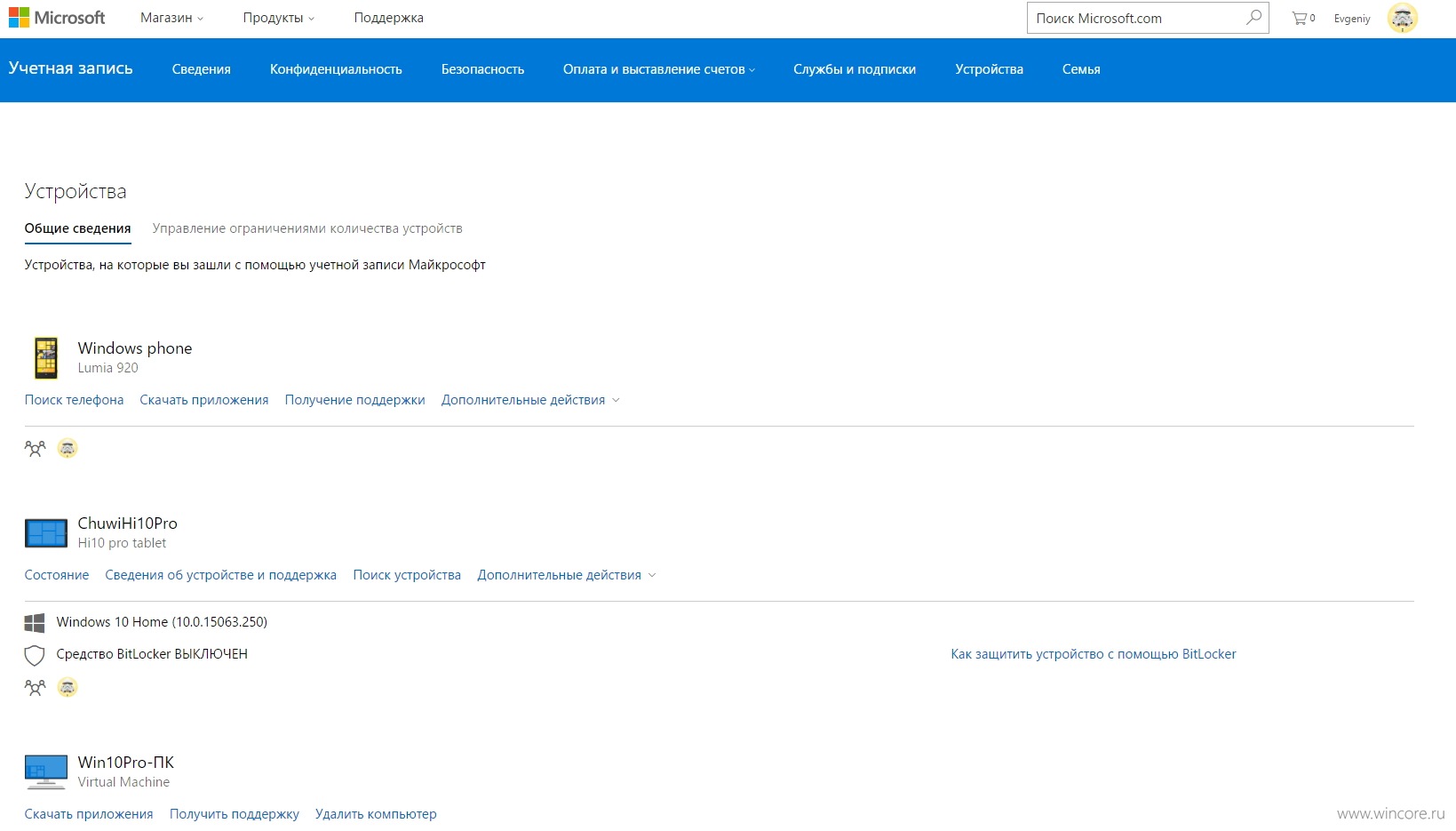Click the Windows phone device icon
1456x831 pixels.
(x=46, y=358)
